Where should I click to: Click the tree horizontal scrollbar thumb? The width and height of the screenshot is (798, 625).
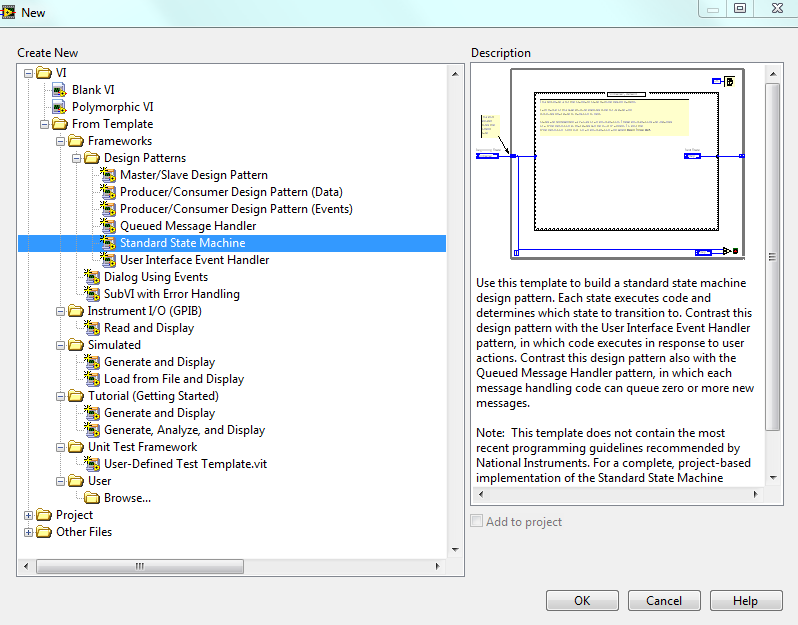(x=140, y=566)
